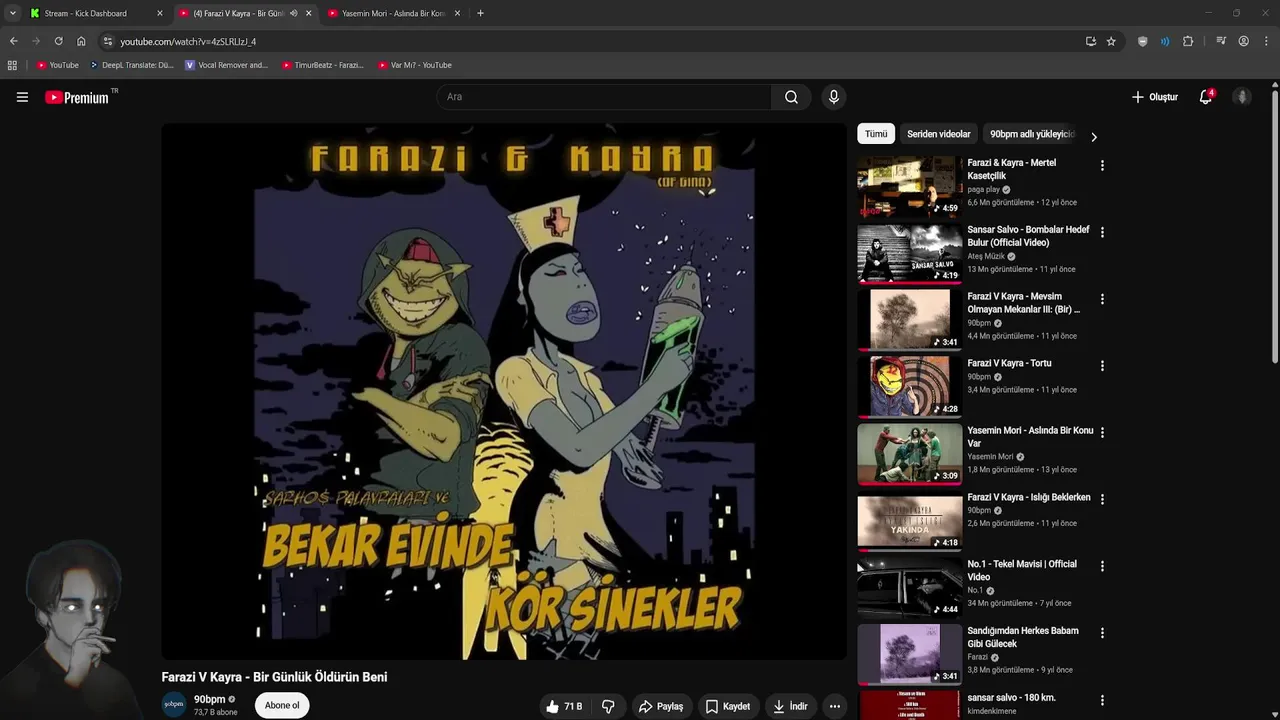
Task: Close the Stream - Kick Dashboard tab
Action: (x=160, y=13)
